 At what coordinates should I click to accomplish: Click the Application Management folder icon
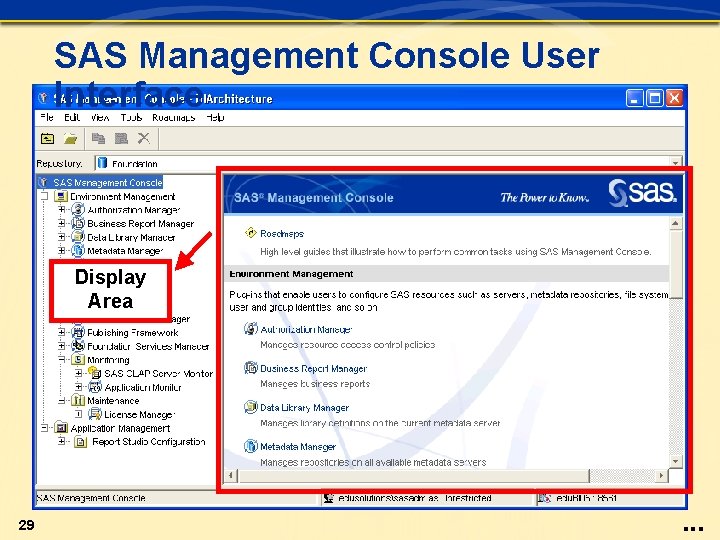[x=61, y=428]
